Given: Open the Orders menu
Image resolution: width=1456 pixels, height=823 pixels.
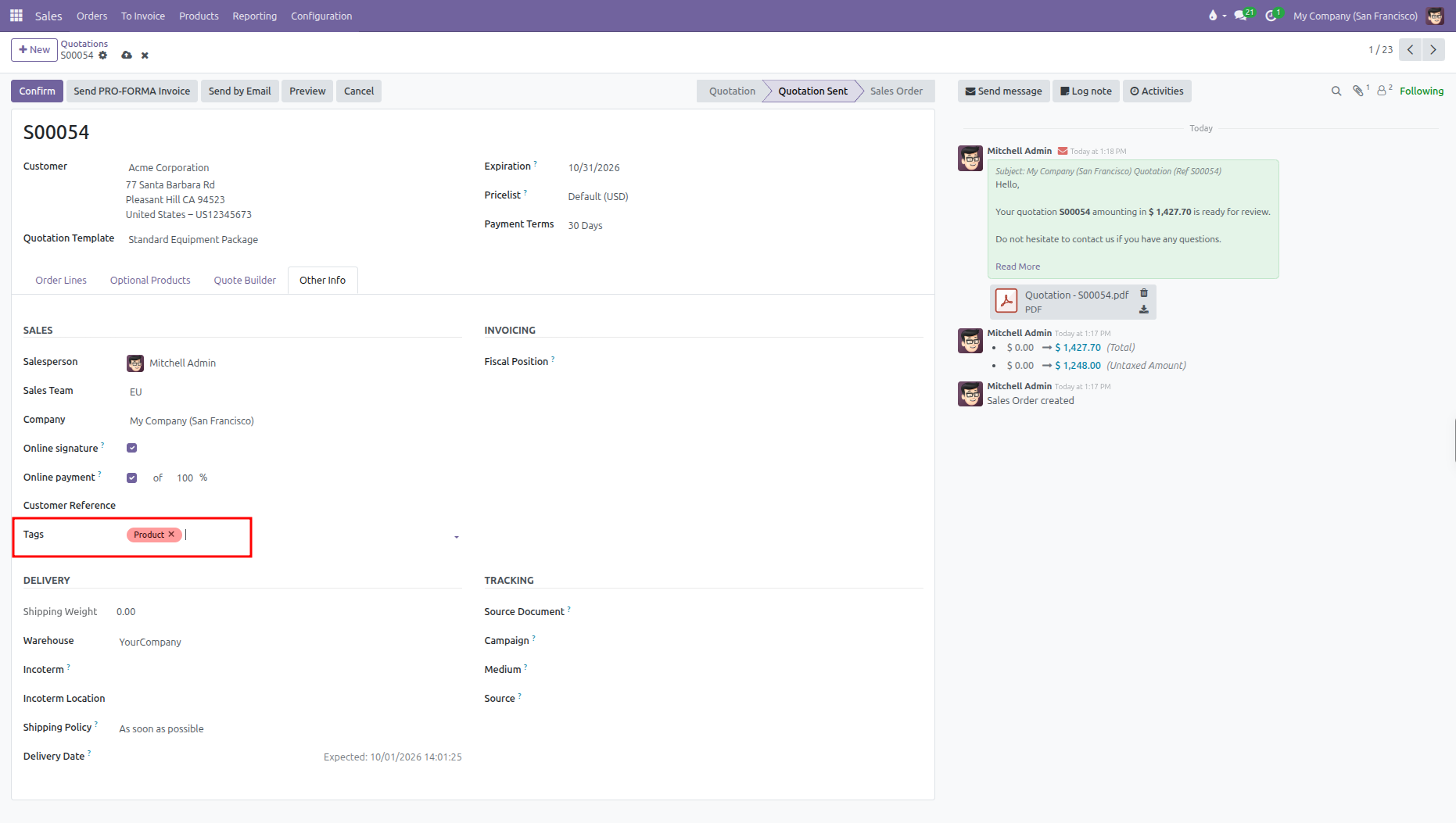Looking at the screenshot, I should [x=92, y=16].
